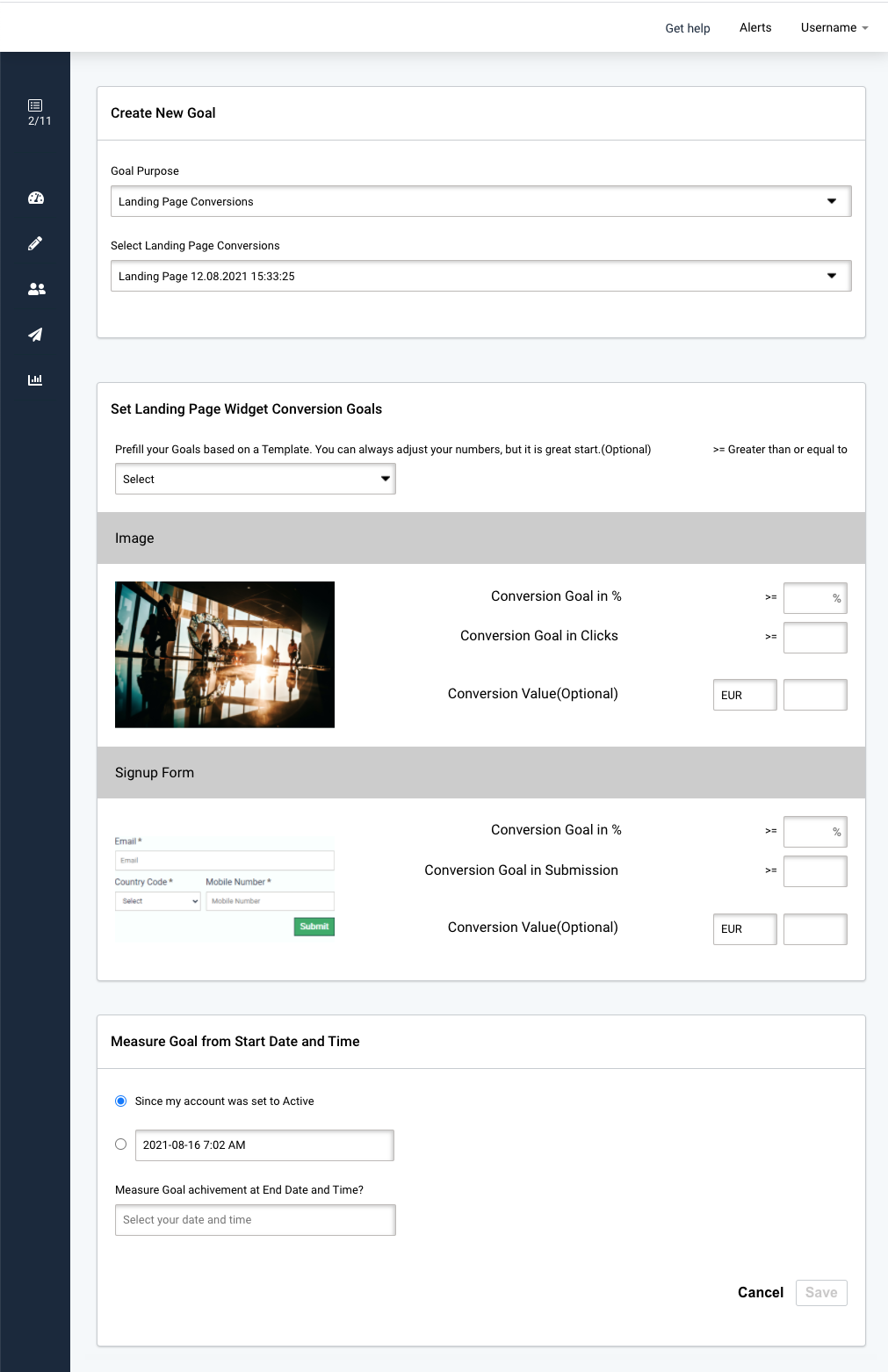Click Get help in the top bar

[688, 28]
